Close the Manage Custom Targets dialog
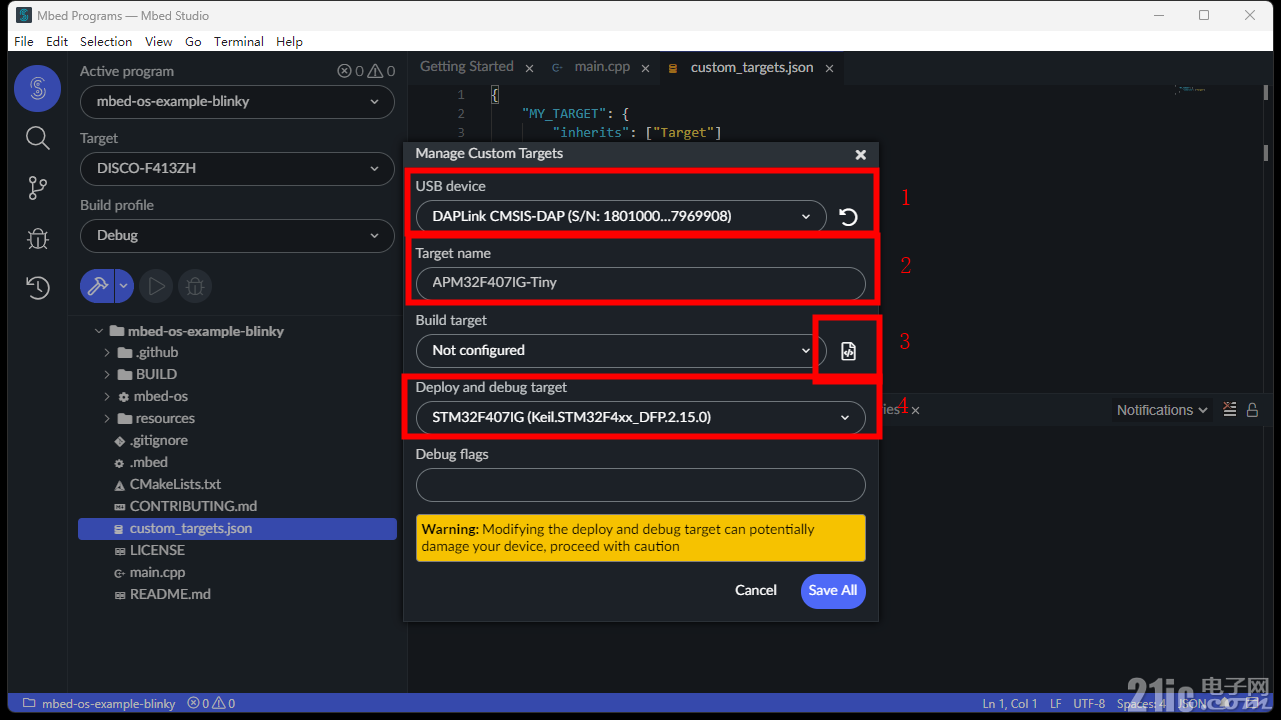The height and width of the screenshot is (720, 1281). tap(860, 155)
